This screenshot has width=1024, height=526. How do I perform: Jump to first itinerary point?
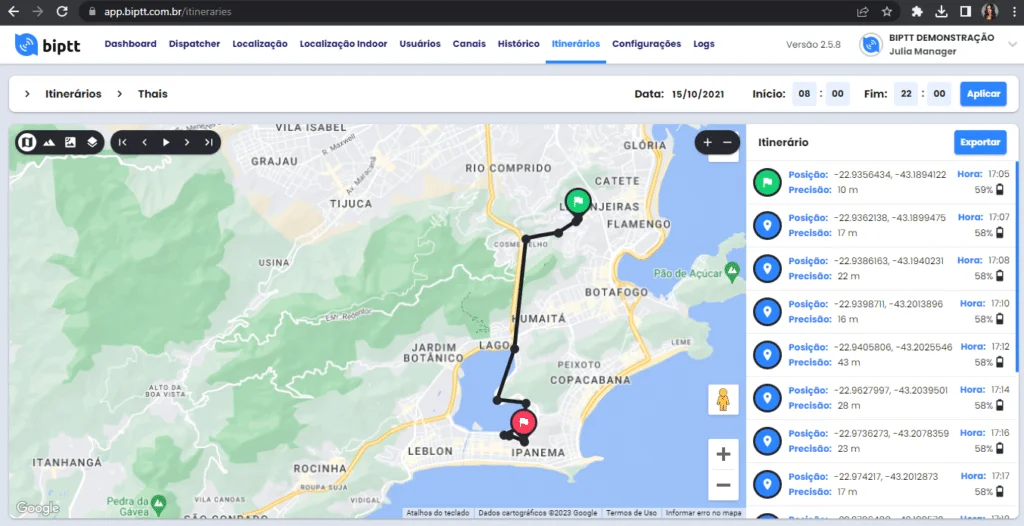[123, 142]
